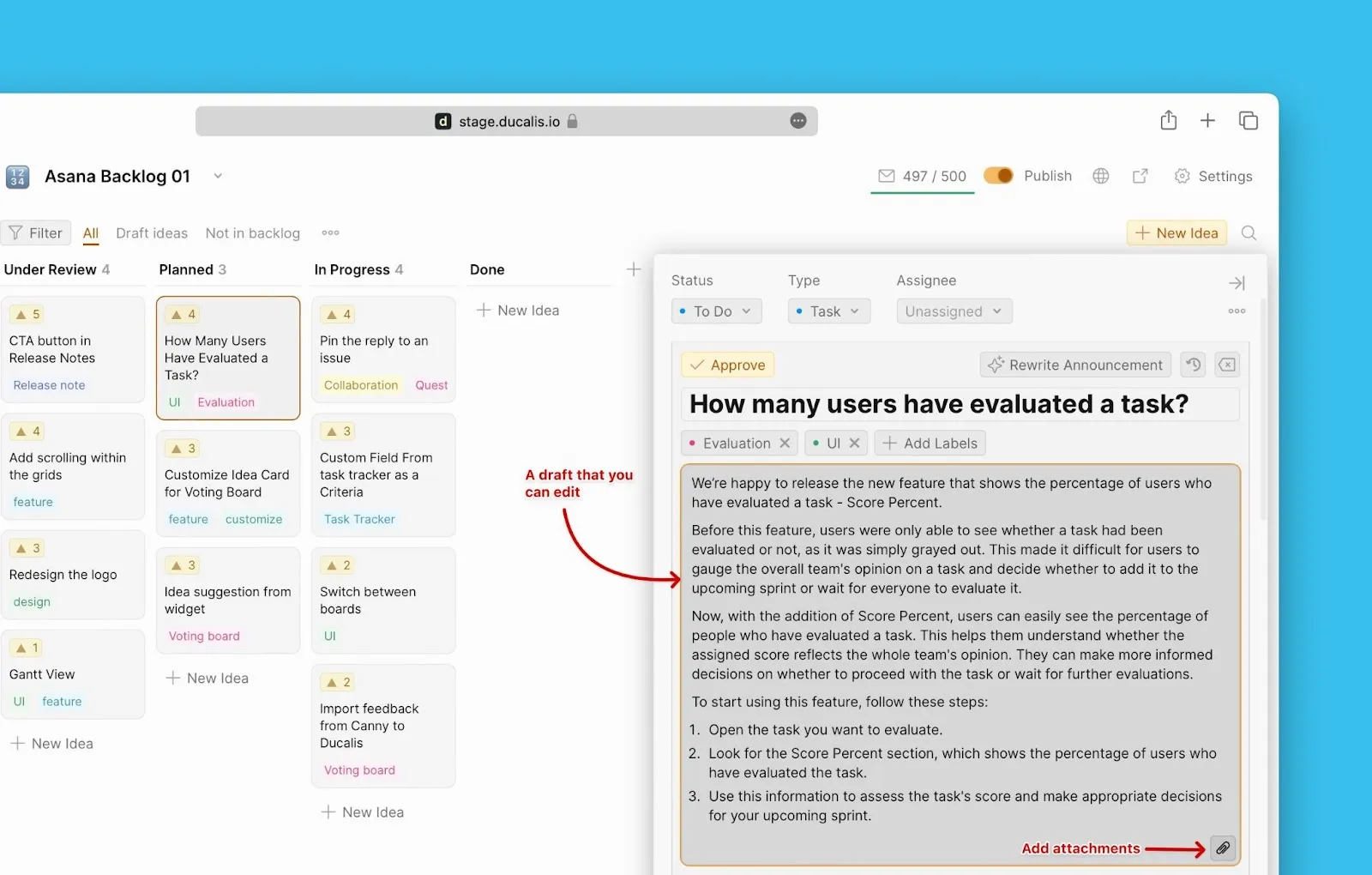Remove the Evaluation label
This screenshot has width=1372, height=875.
[x=785, y=444]
